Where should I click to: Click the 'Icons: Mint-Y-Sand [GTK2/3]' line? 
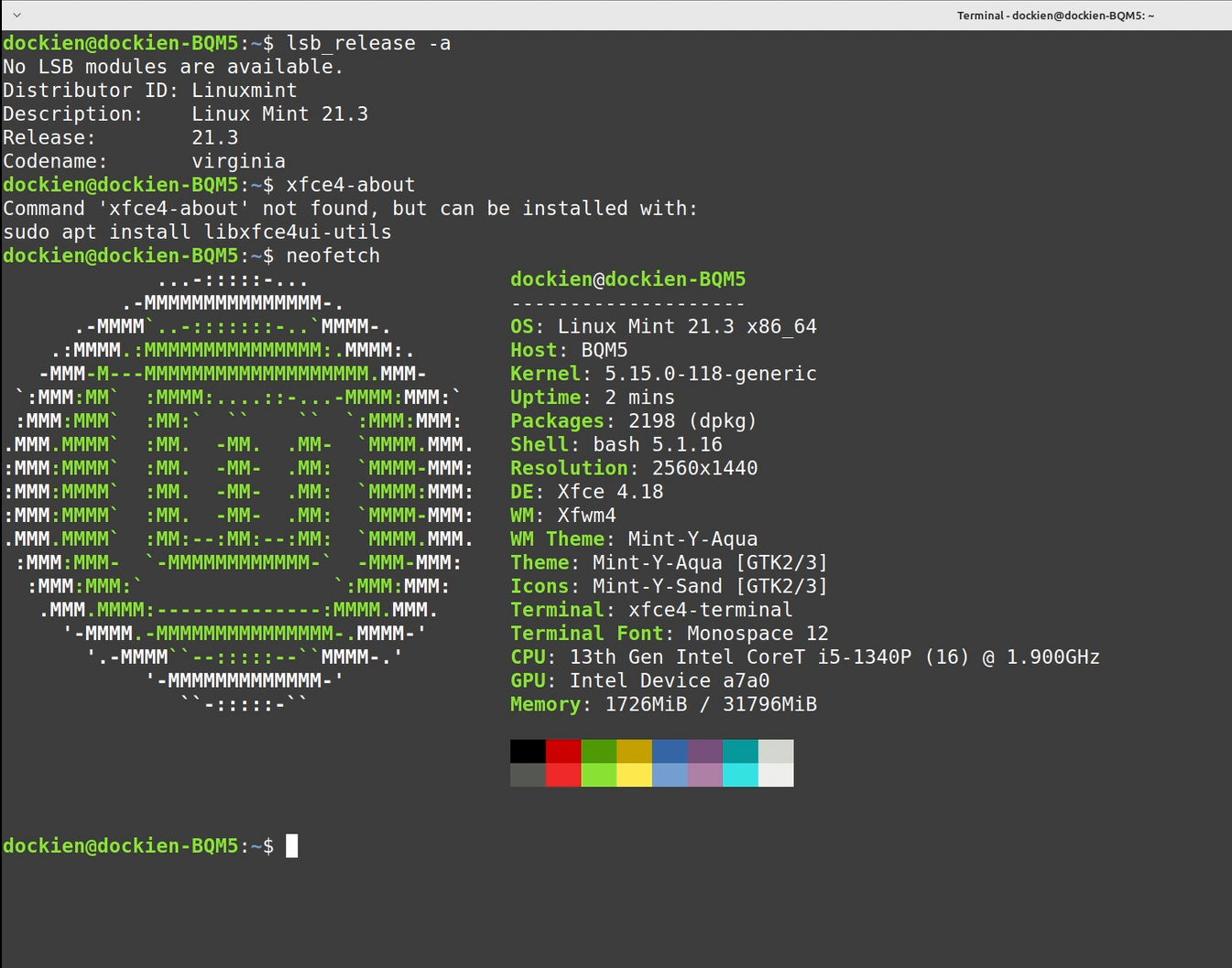(669, 586)
